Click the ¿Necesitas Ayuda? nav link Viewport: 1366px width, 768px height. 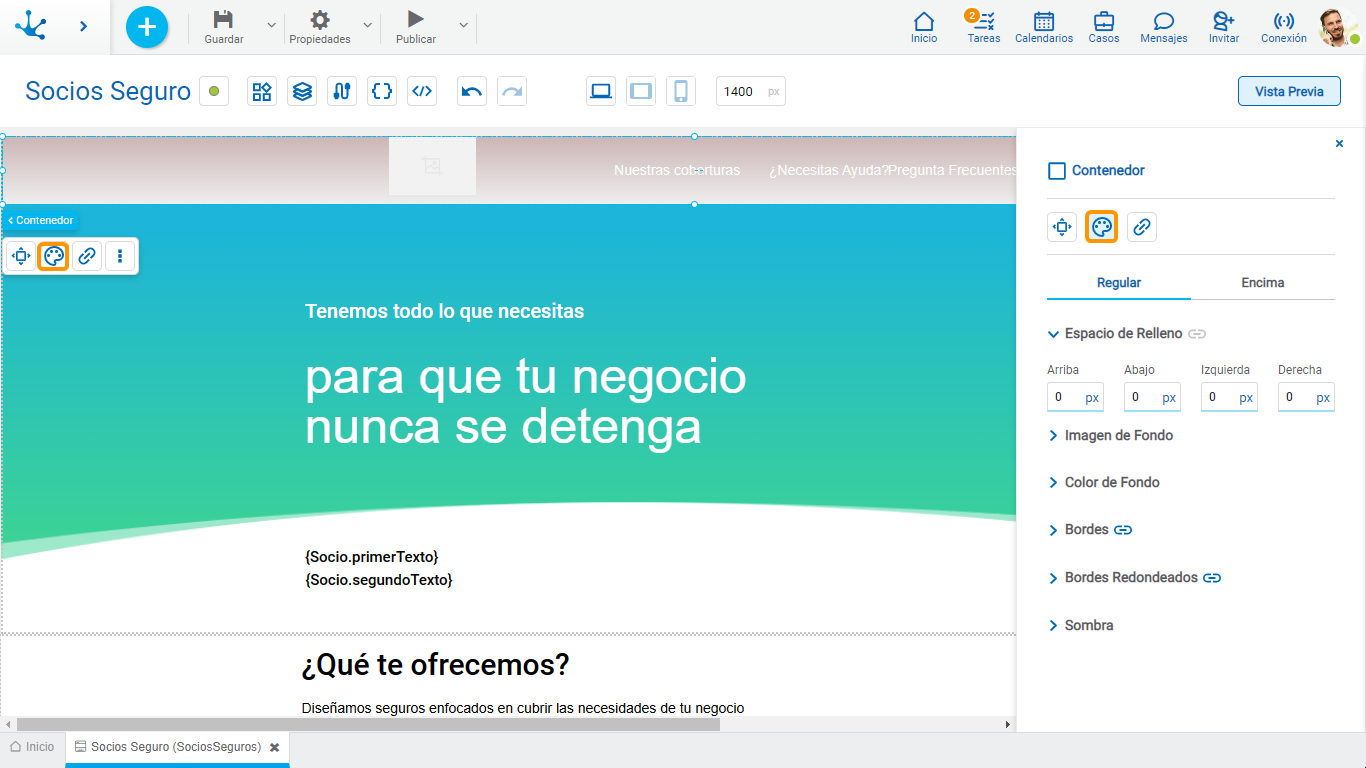pyautogui.click(x=828, y=170)
